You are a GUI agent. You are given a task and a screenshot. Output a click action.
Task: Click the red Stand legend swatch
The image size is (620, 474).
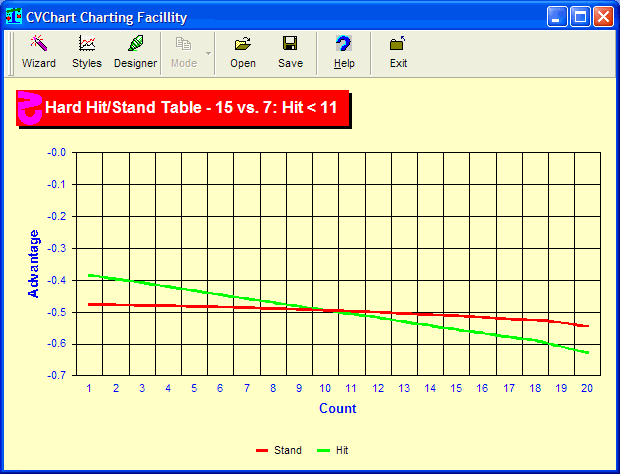tap(263, 451)
